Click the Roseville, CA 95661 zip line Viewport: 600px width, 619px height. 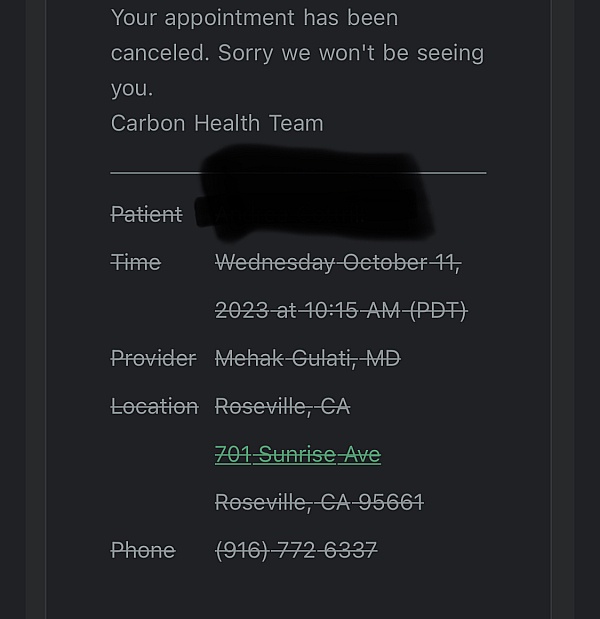coord(319,503)
